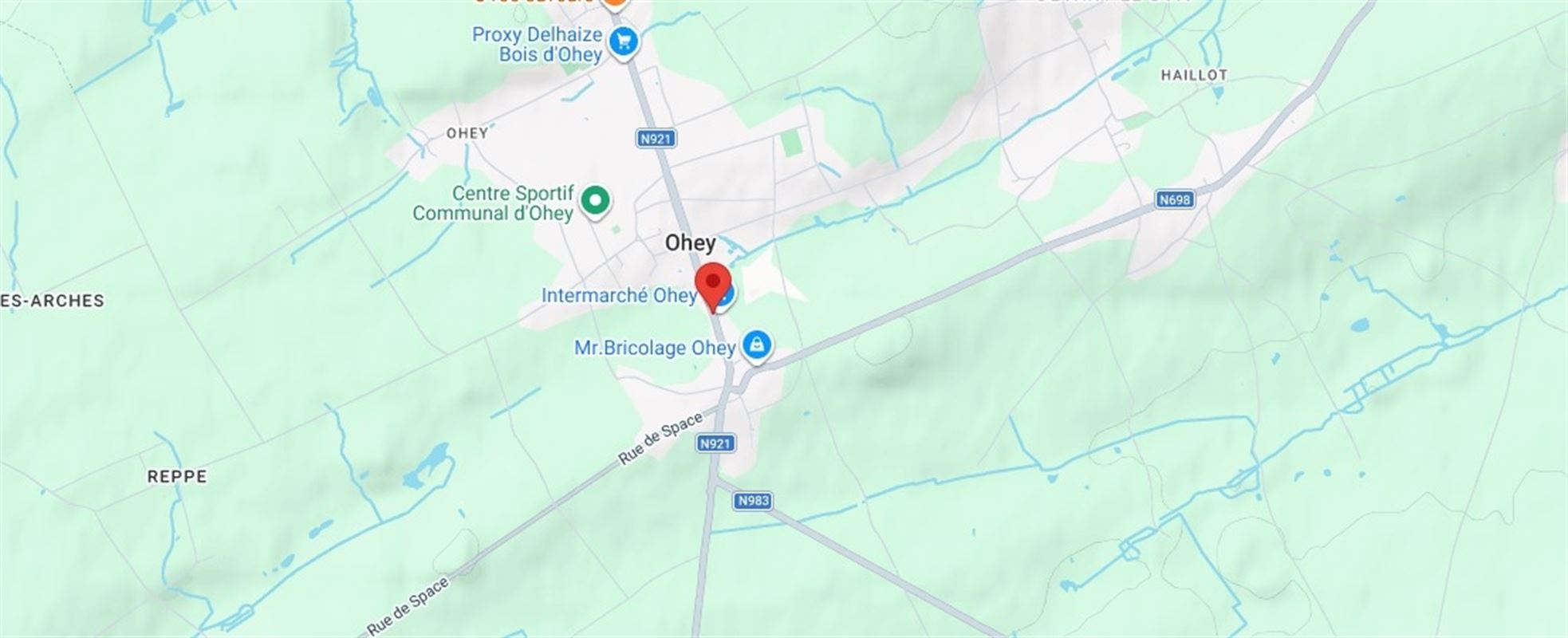Click the N983 road shield
1568x638 pixels.
coord(753,501)
